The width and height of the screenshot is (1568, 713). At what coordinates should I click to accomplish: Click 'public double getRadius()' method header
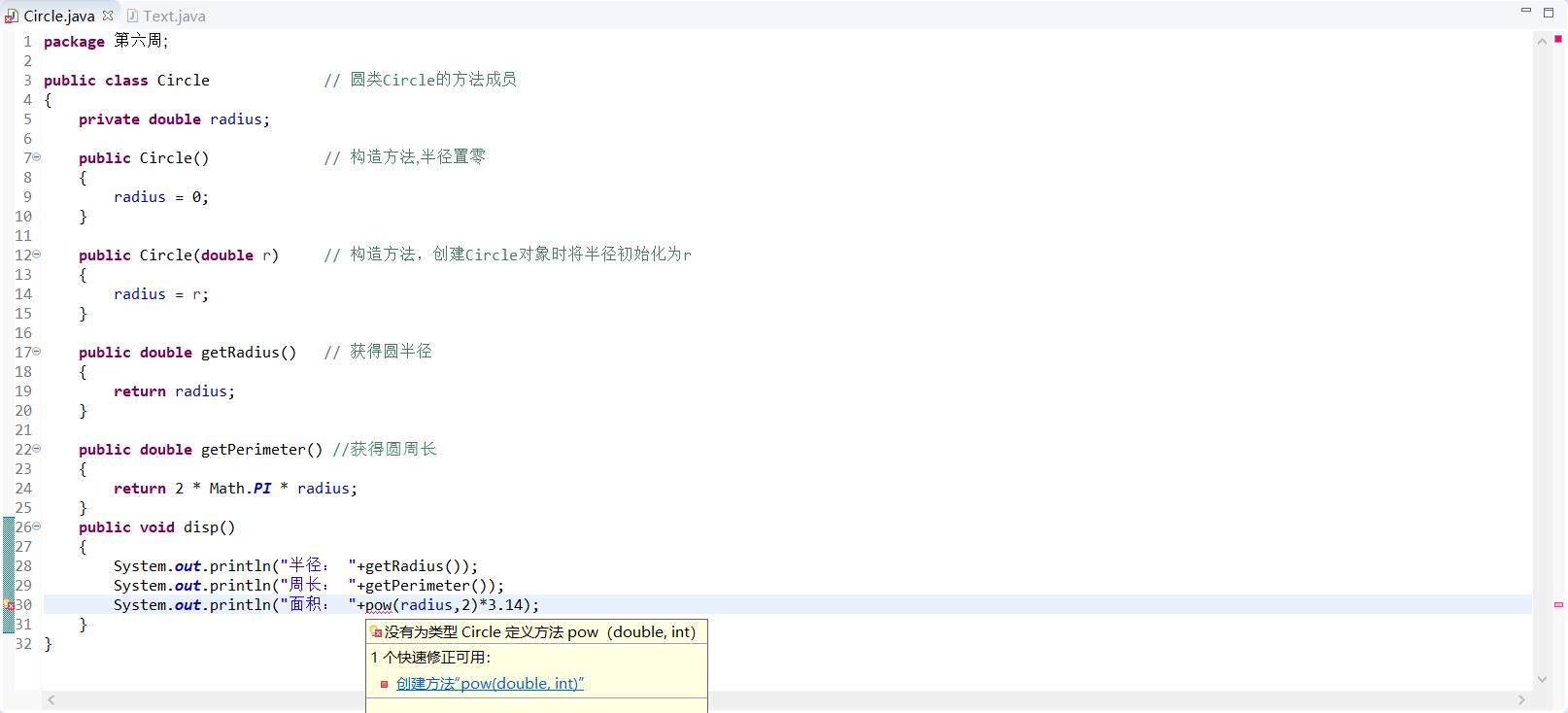(x=187, y=353)
